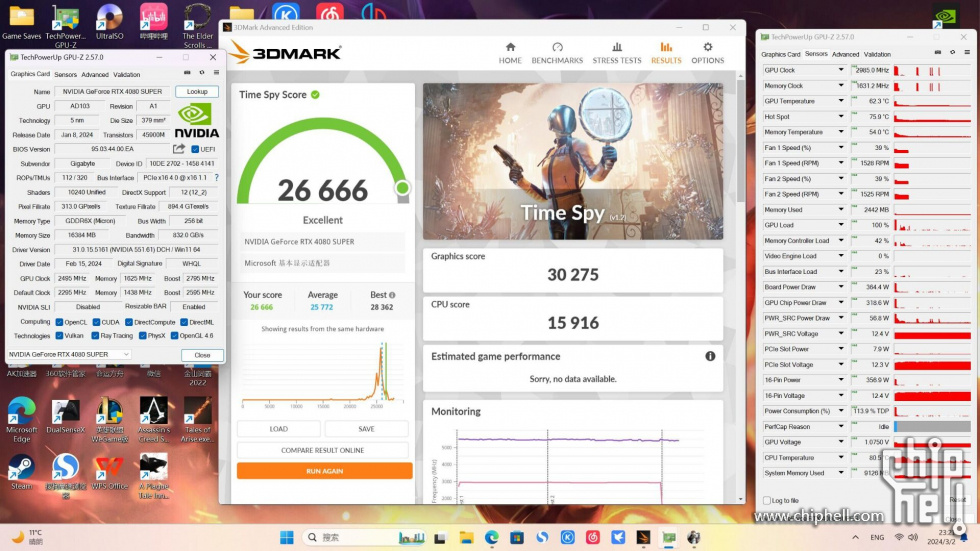Switch to Sensors tab in left GPU-Z window
Image resolution: width=980 pixels, height=551 pixels.
(65, 74)
